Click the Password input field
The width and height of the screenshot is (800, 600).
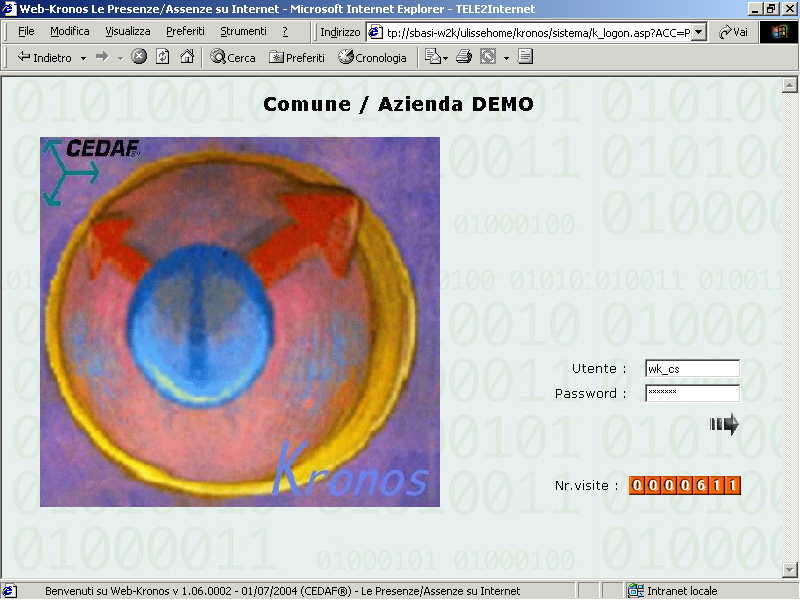tap(692, 393)
